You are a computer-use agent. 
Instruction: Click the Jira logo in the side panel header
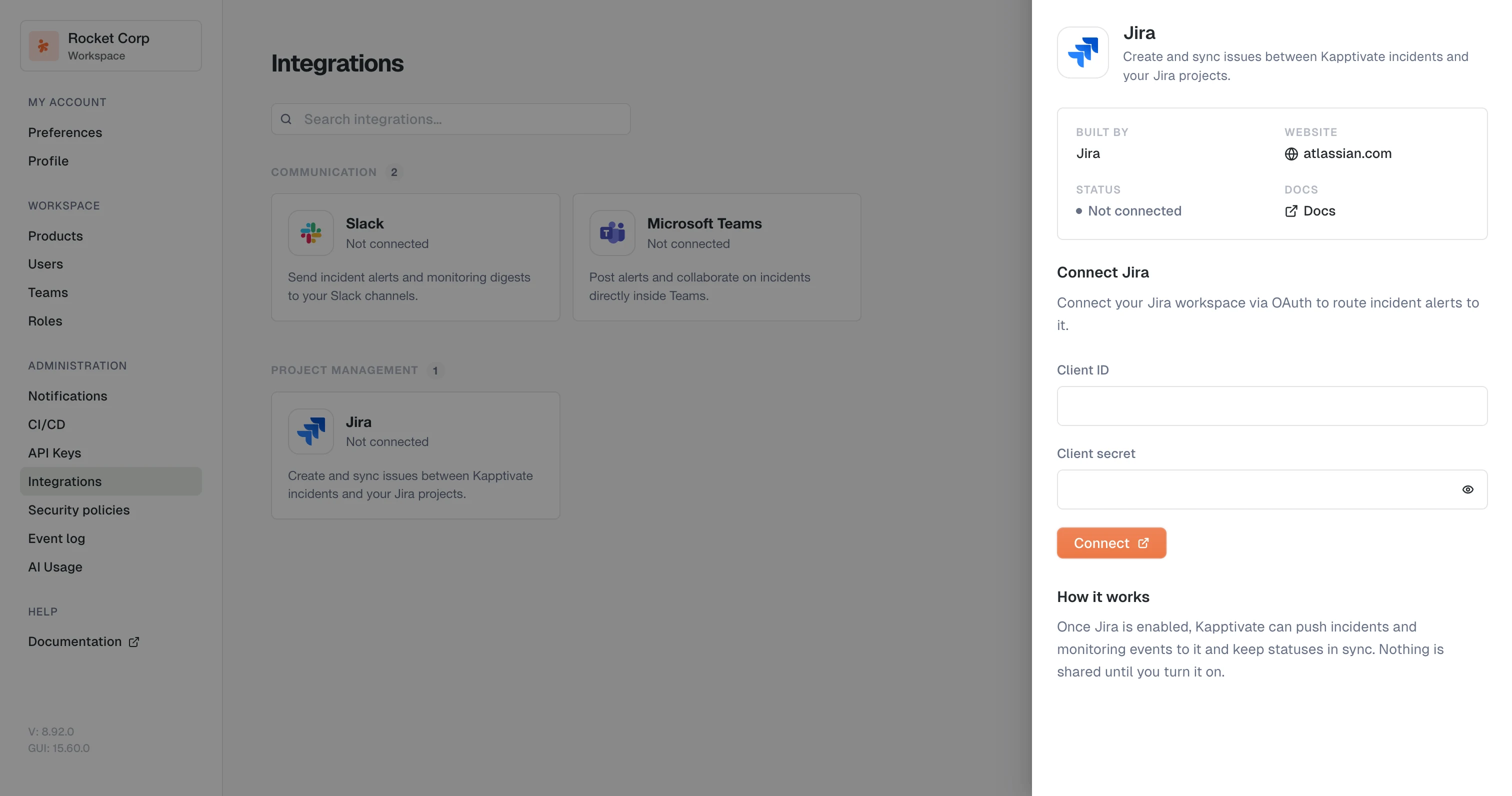(x=1082, y=52)
